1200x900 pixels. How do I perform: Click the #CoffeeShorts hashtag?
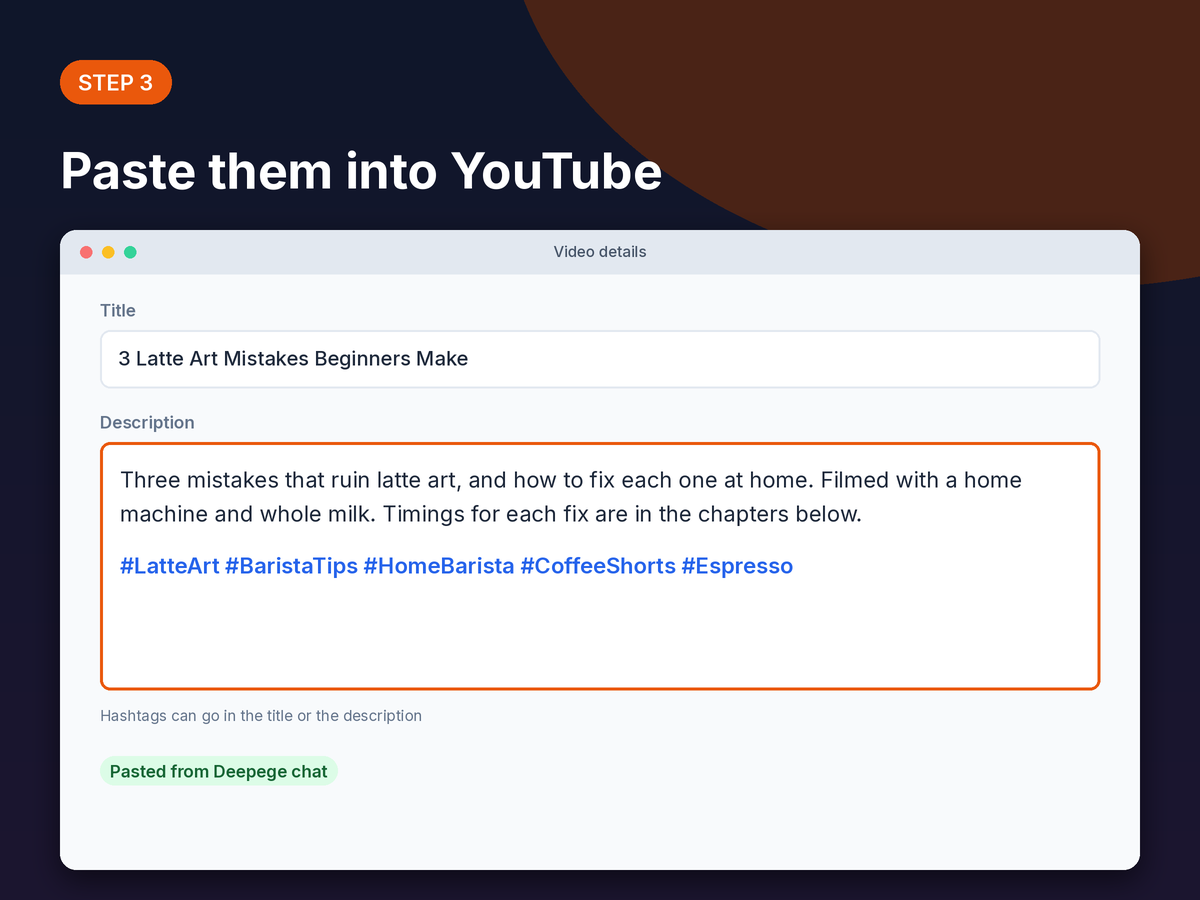(x=598, y=566)
